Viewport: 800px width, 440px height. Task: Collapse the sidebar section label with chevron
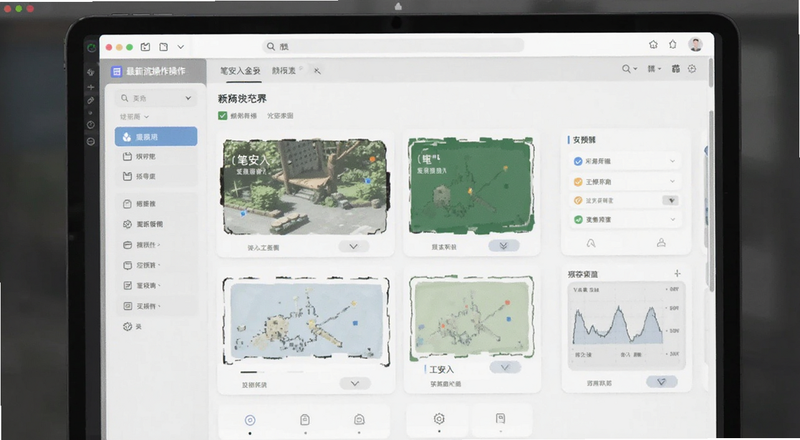(134, 117)
